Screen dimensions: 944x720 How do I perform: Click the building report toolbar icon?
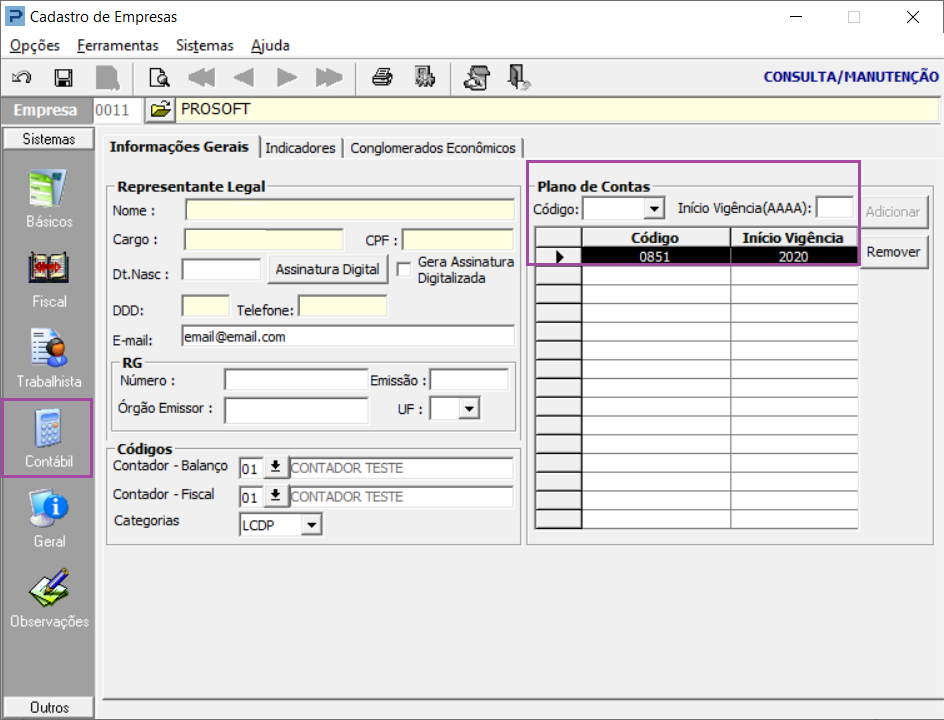[424, 78]
